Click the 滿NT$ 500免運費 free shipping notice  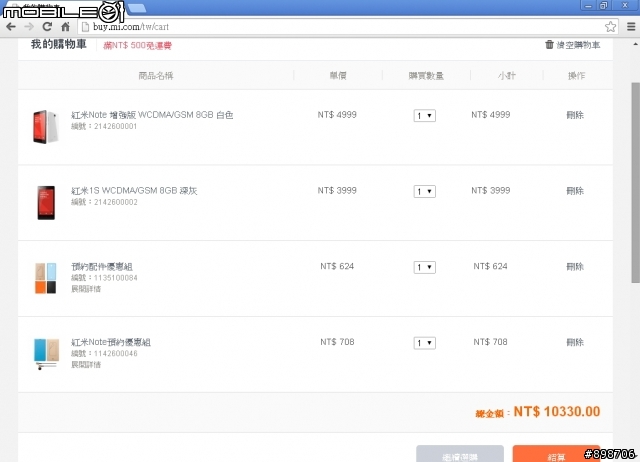click(x=137, y=45)
